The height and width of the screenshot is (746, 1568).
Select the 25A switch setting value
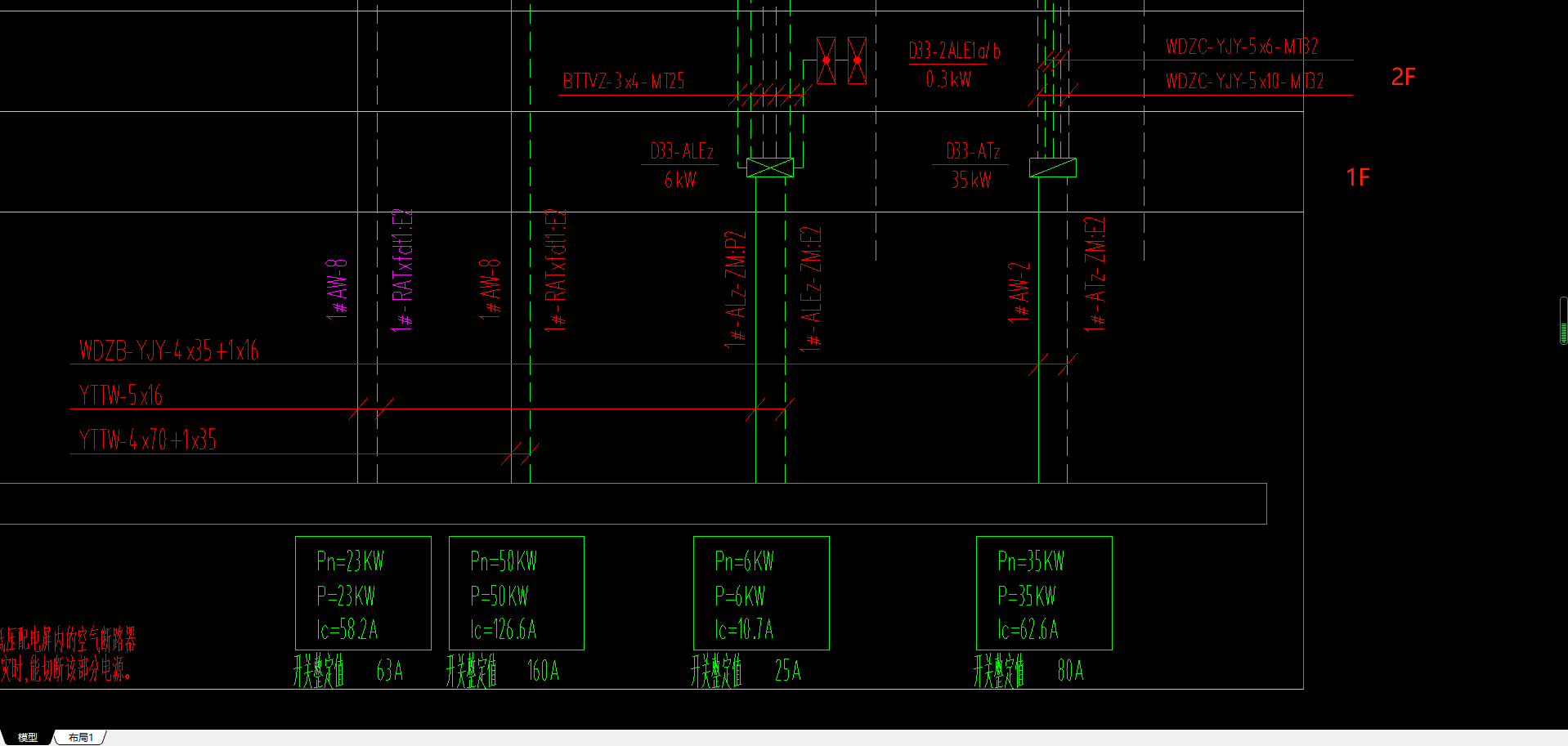(788, 672)
